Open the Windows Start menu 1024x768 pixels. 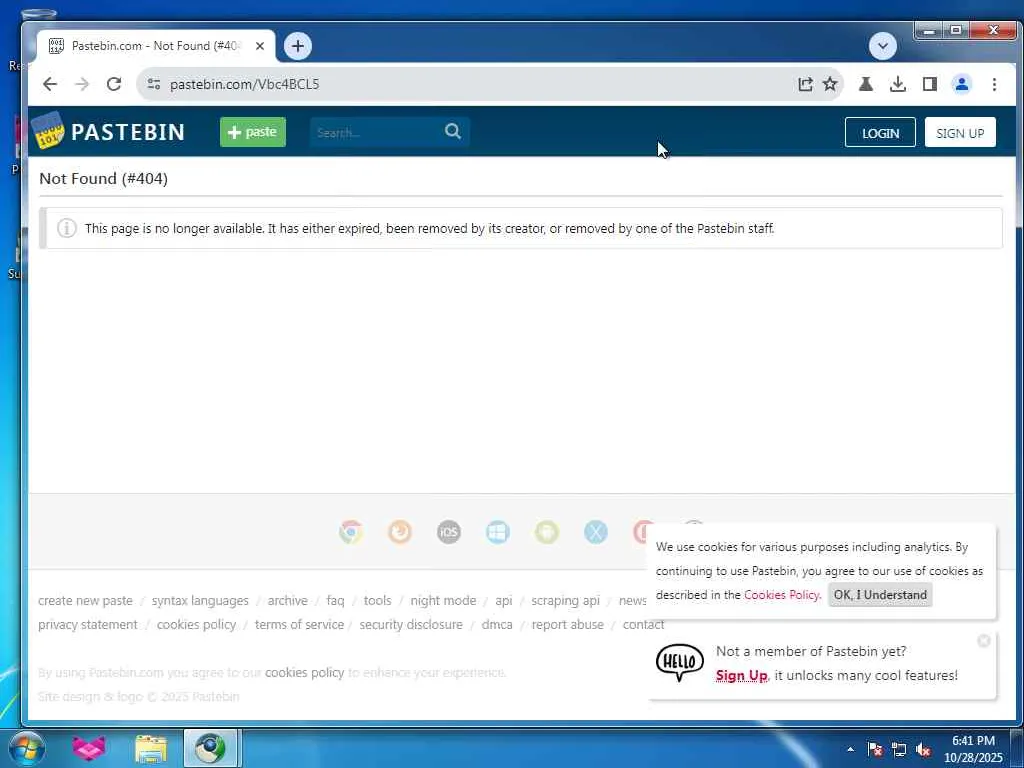click(26, 748)
